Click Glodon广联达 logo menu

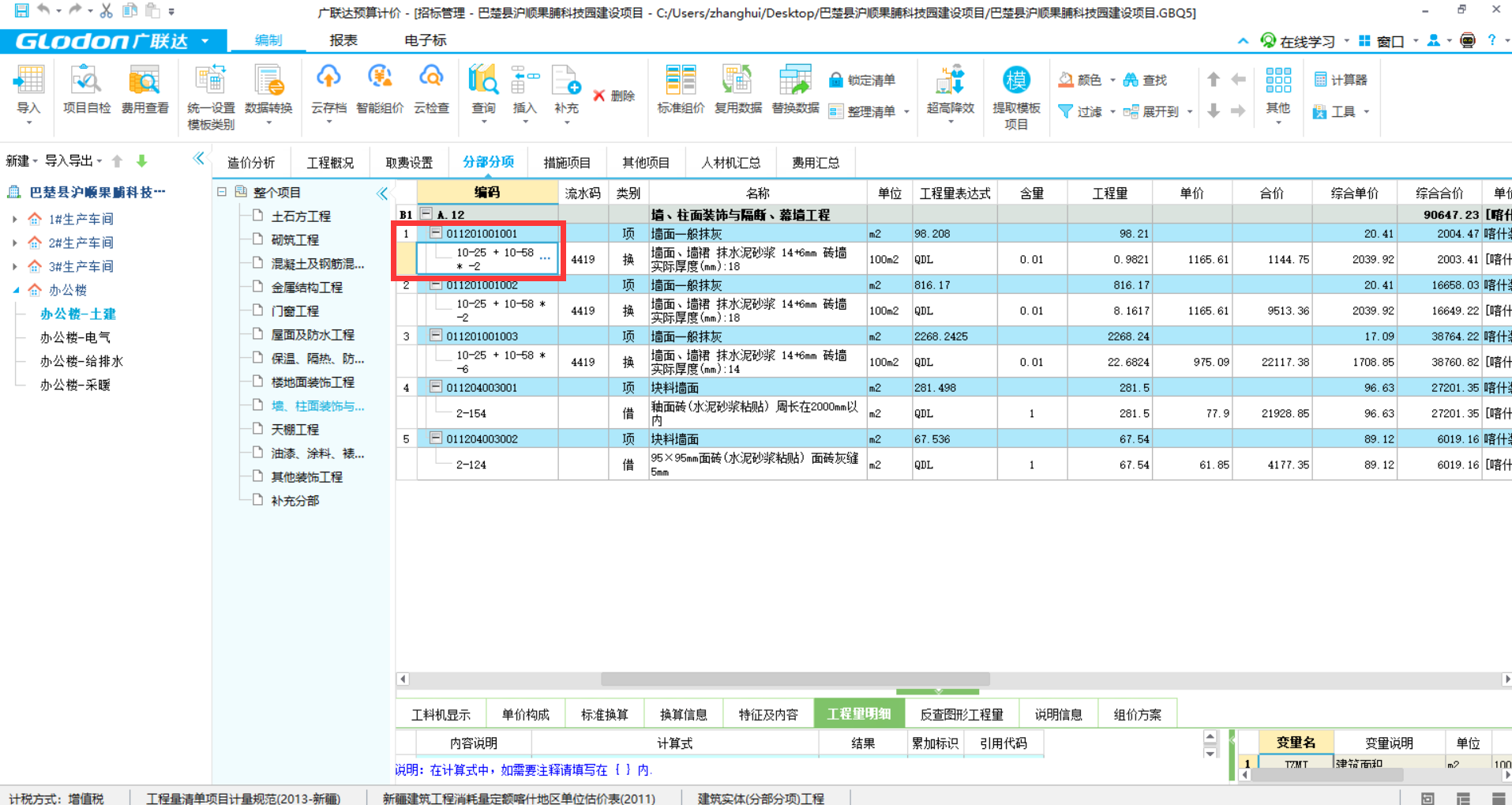pyautogui.click(x=113, y=41)
